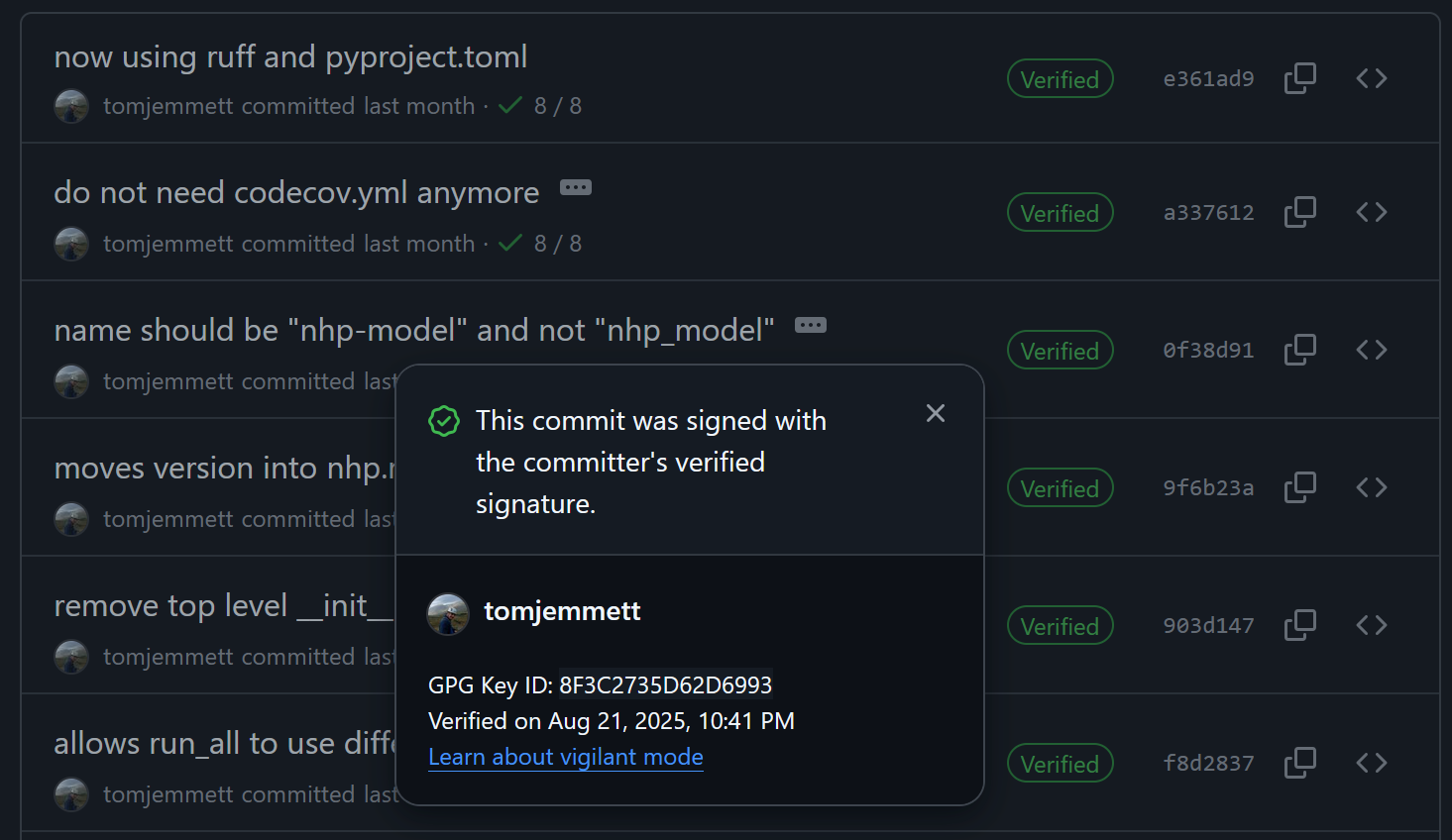
Task: Open the Learn about vigilant mode link
Action: [565, 757]
